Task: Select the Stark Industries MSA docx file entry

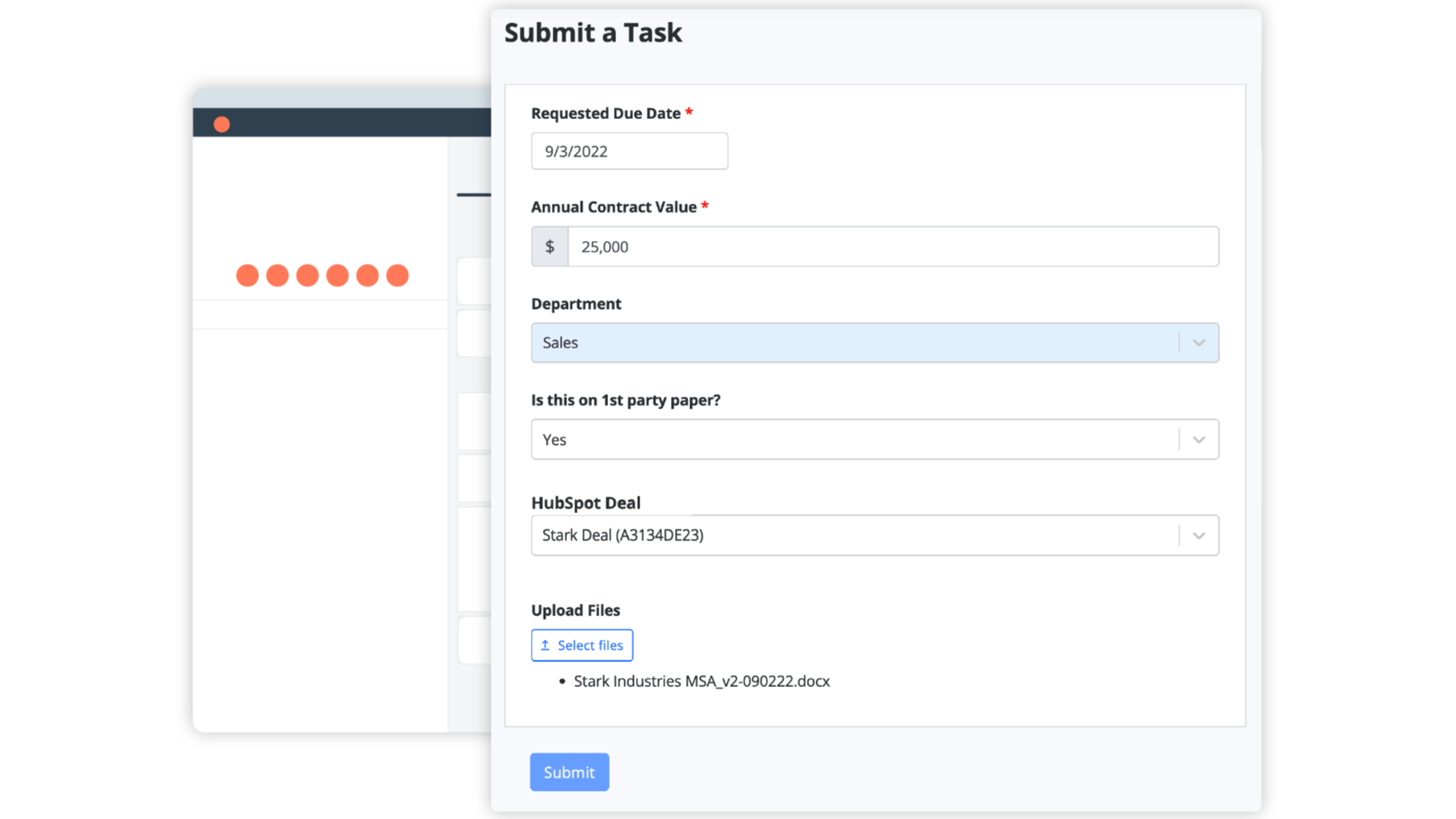Action: [701, 681]
